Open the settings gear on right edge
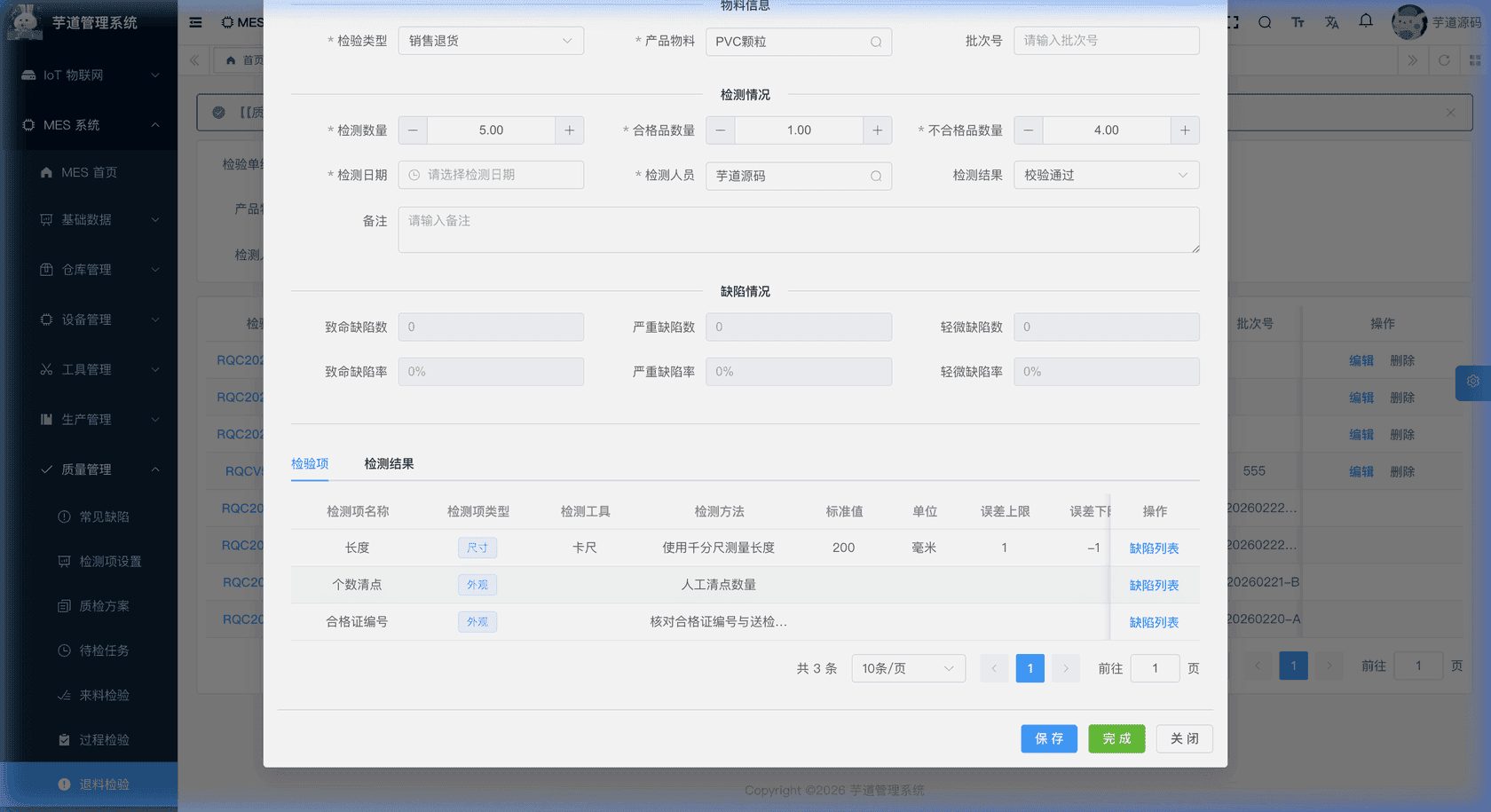The image size is (1491, 812). click(x=1472, y=382)
